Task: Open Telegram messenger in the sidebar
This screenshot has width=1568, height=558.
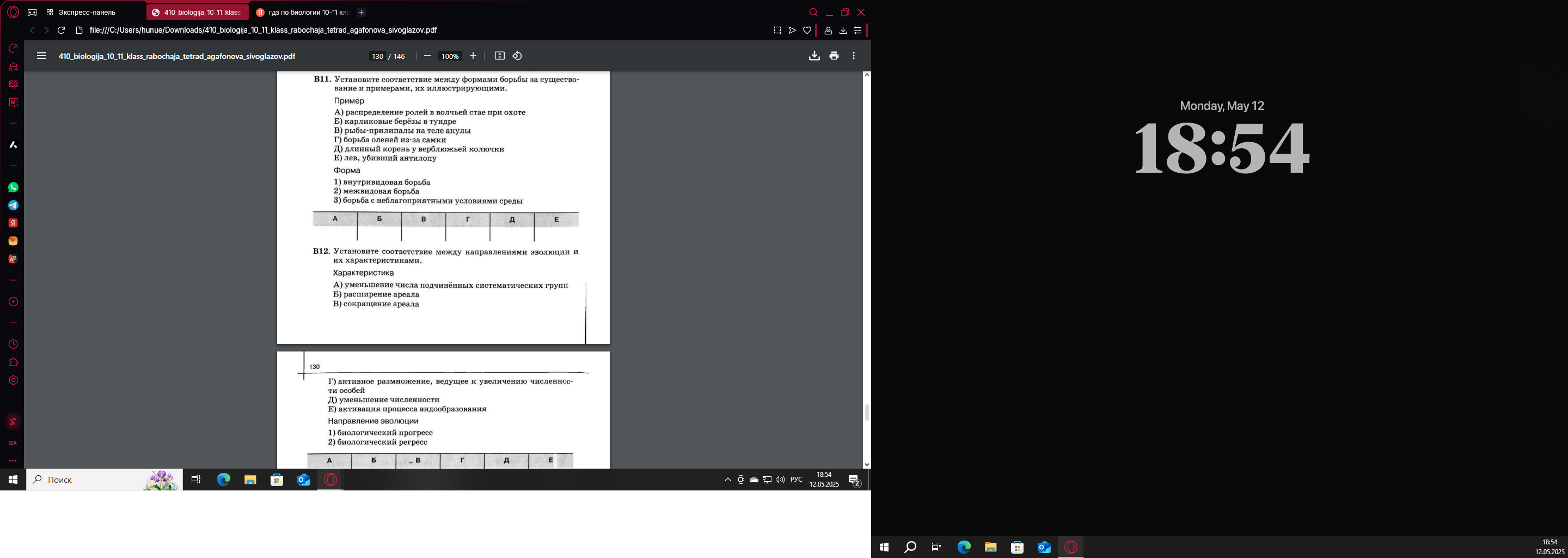Action: click(13, 205)
